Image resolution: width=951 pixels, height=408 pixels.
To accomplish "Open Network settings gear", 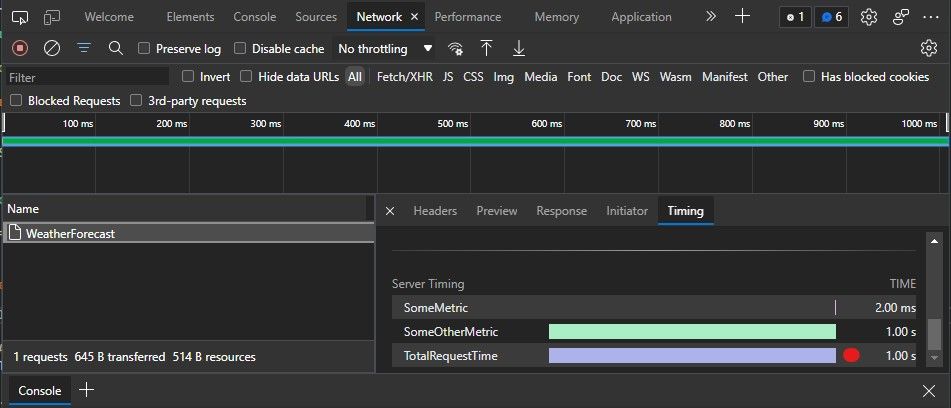I will pyautogui.click(x=929, y=48).
